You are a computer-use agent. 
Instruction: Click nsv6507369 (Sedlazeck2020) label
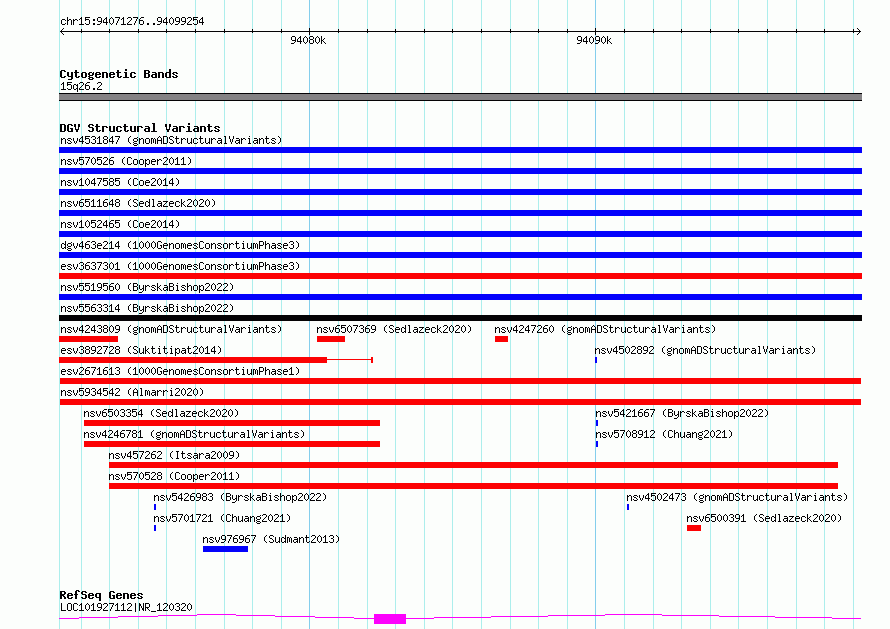(394, 329)
